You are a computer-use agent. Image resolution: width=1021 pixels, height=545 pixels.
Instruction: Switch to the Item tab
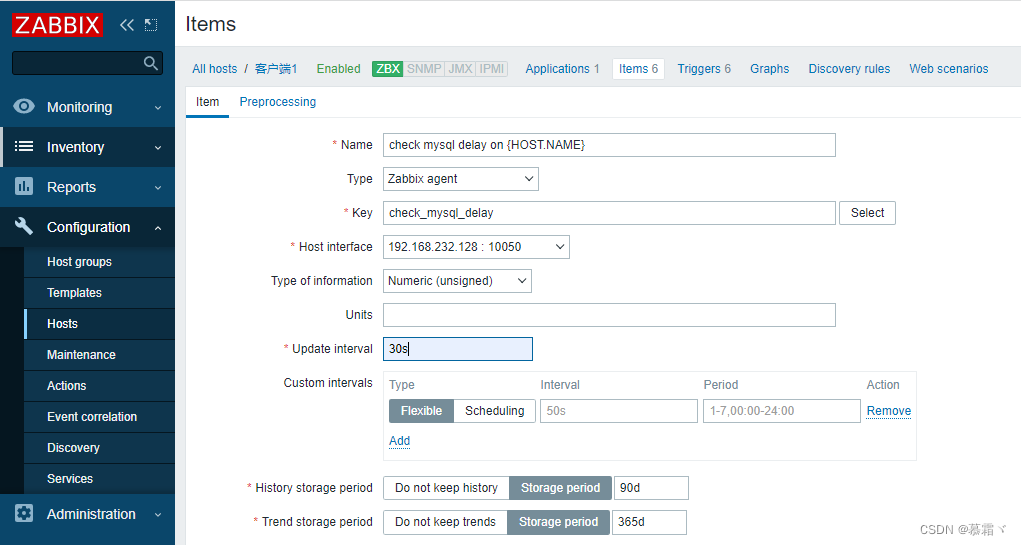click(207, 102)
